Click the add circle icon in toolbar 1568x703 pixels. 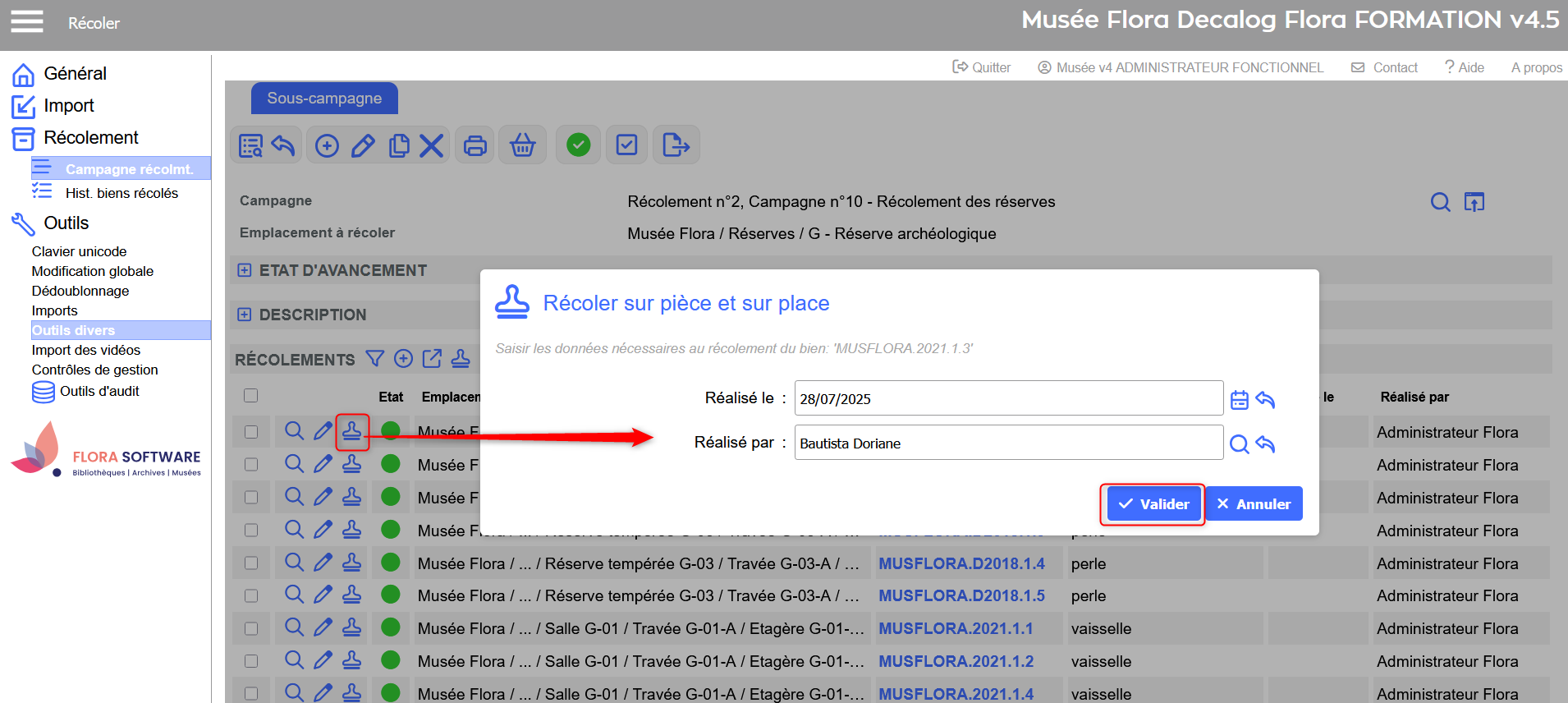(327, 146)
